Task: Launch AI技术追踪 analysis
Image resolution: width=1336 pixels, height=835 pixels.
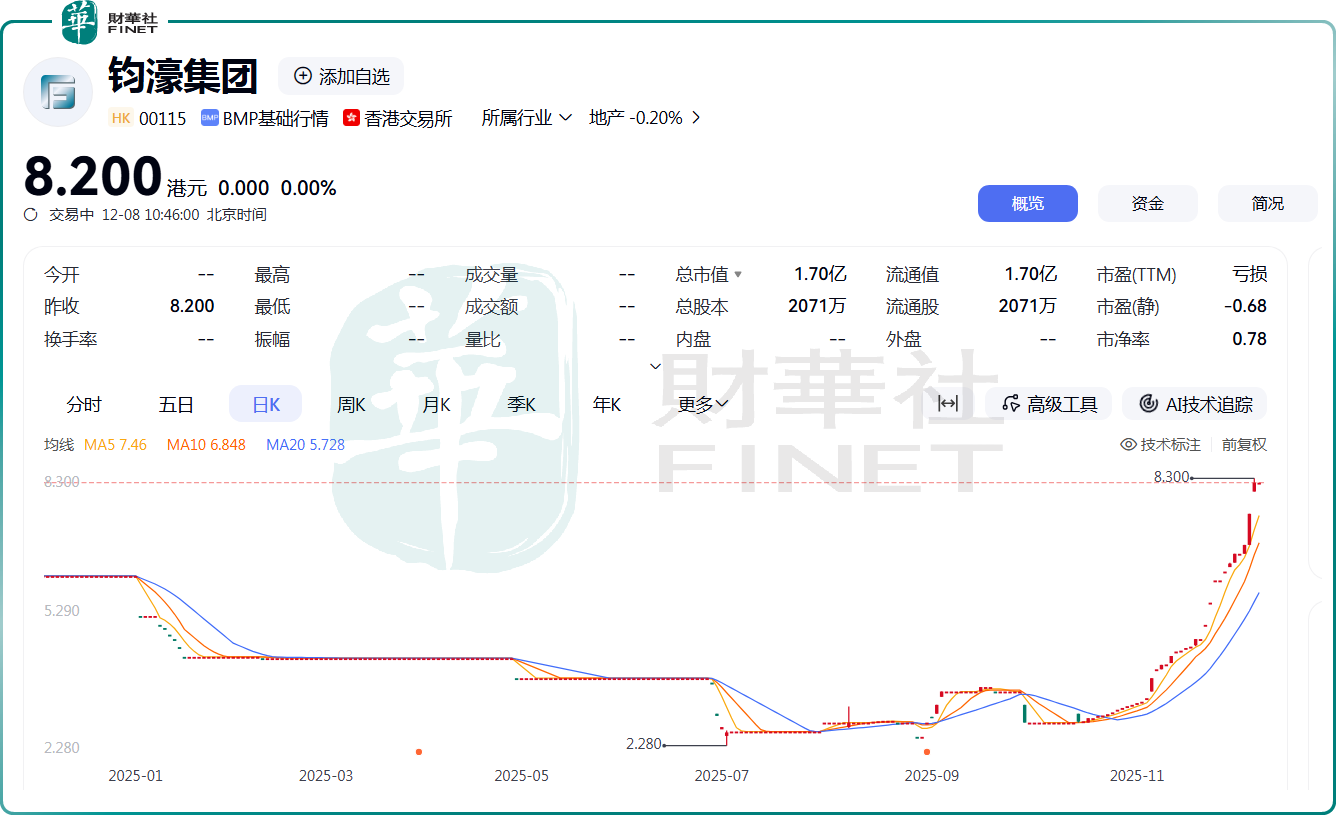Action: (1194, 404)
